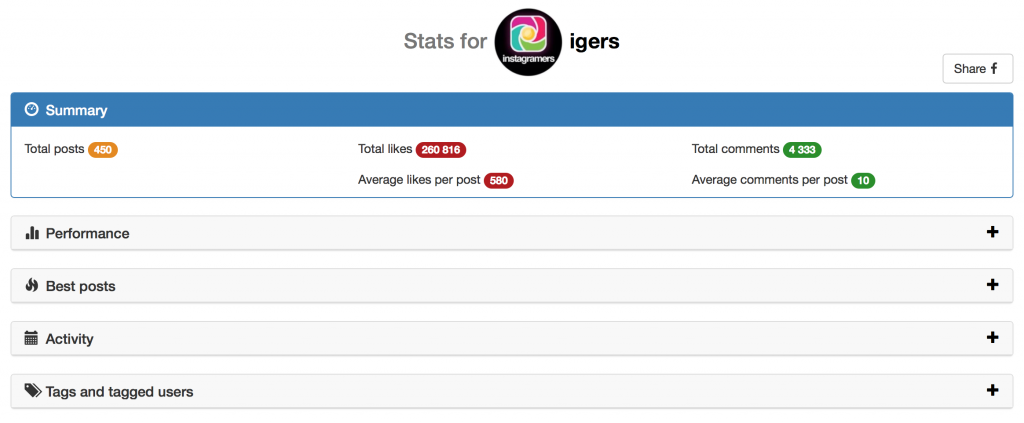Expand Performance using its plus icon
1024x423 pixels.
pos(993,232)
